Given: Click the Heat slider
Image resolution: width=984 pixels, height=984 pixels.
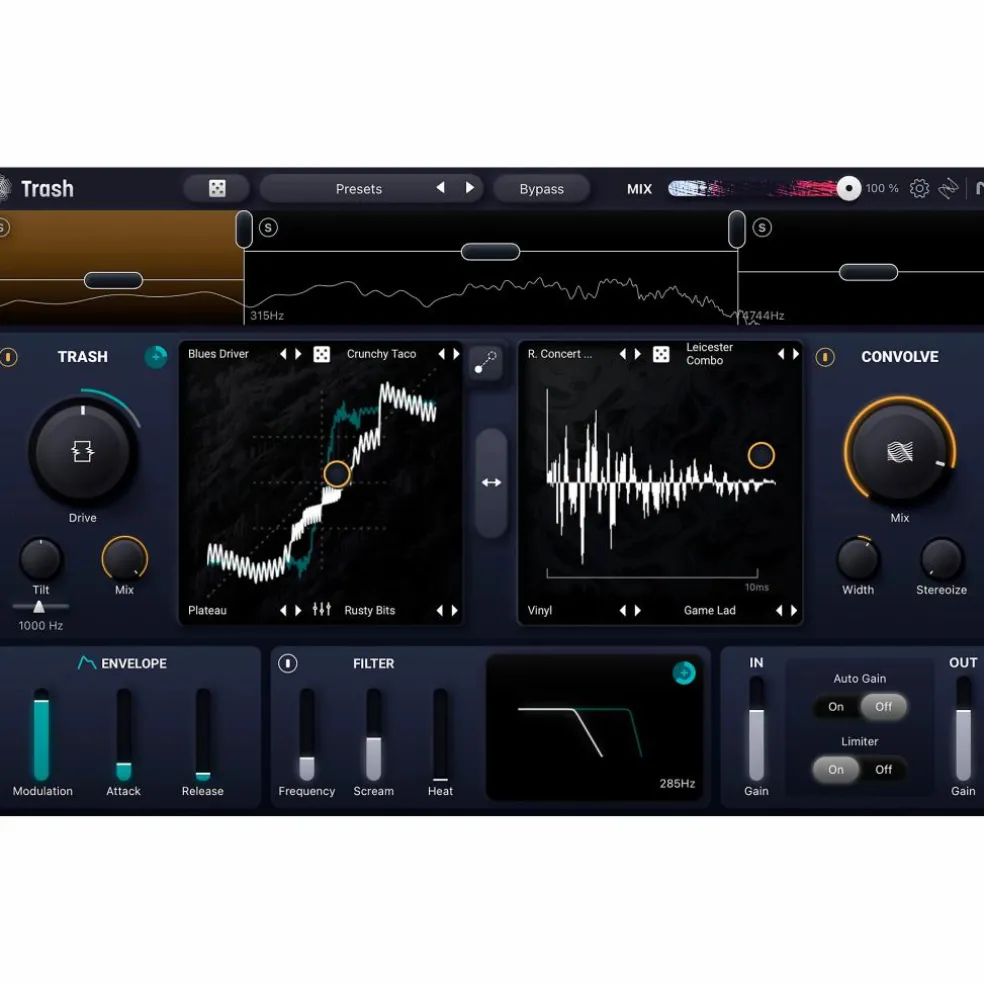Looking at the screenshot, I should (x=441, y=735).
